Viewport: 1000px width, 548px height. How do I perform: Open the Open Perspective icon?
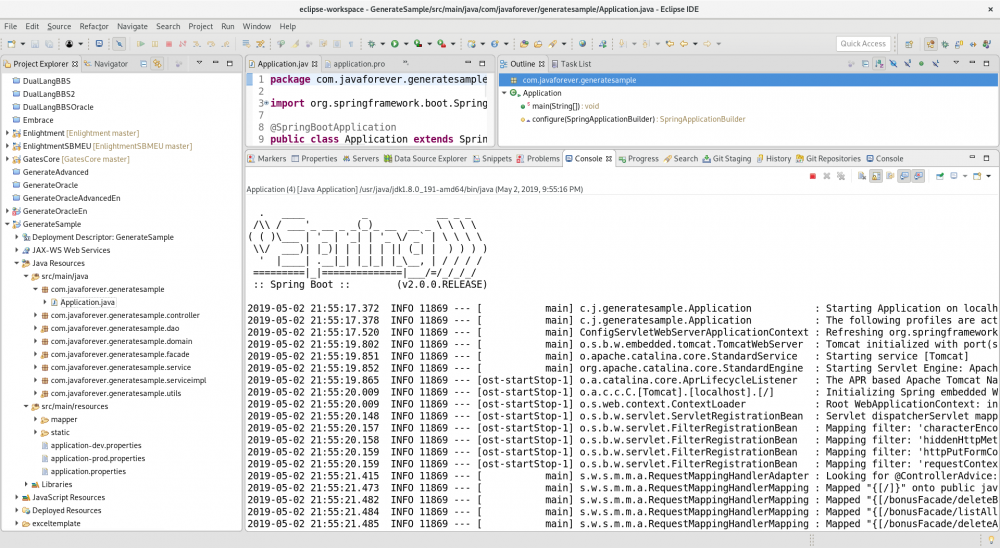point(908,44)
